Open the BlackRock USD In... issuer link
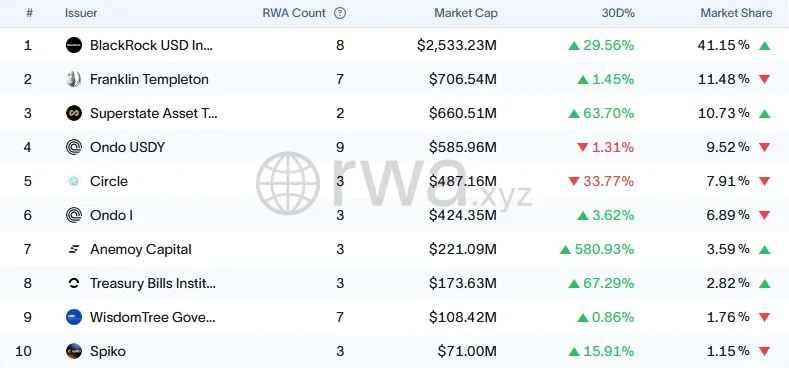 click(x=151, y=45)
